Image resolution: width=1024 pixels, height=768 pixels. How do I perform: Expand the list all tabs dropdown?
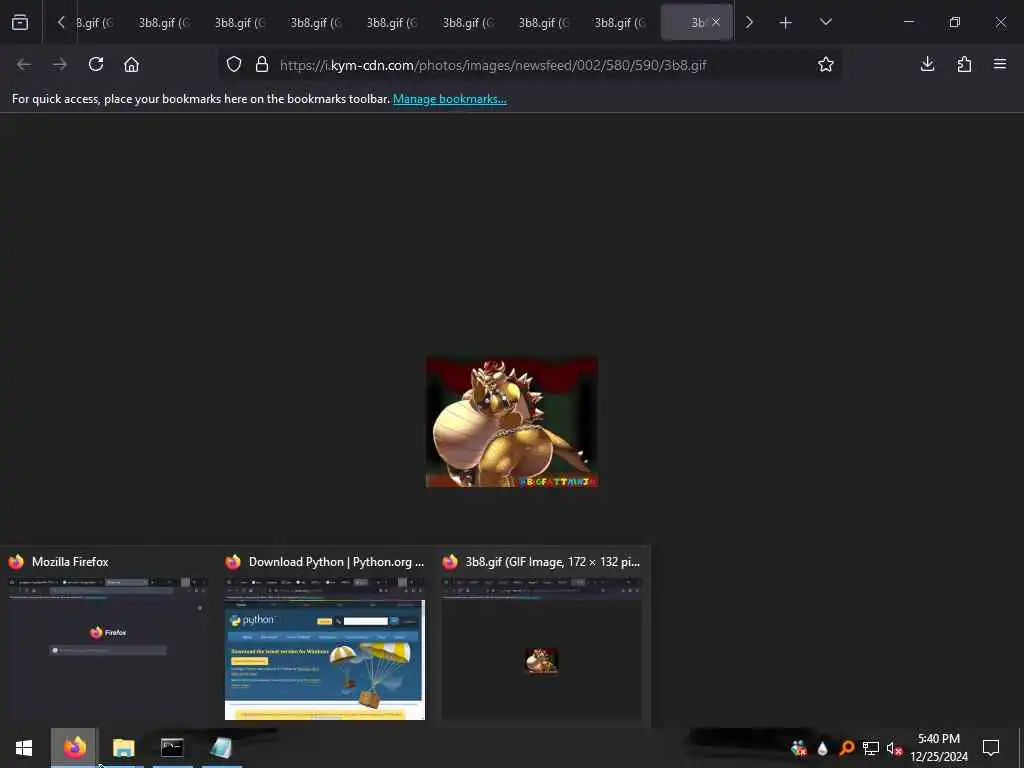click(825, 22)
